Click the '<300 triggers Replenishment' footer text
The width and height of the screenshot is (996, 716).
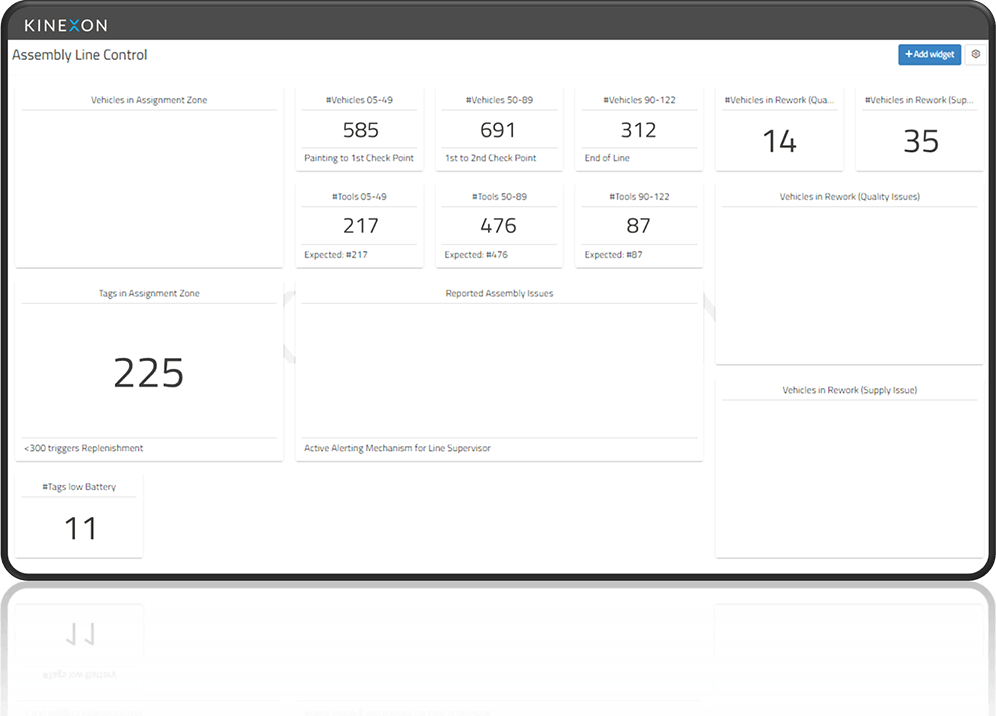pyautogui.click(x=84, y=449)
